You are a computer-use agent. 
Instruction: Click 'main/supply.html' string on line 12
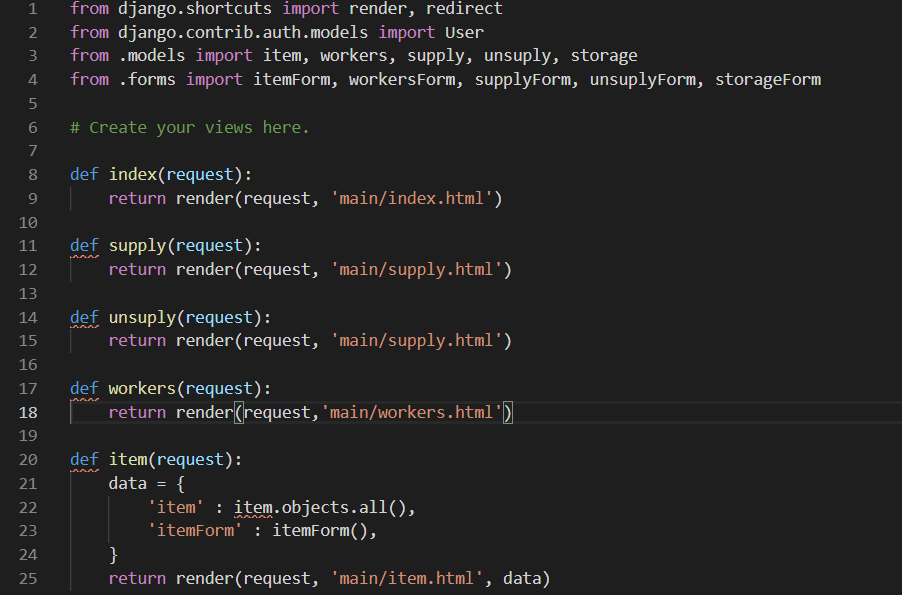point(416,269)
